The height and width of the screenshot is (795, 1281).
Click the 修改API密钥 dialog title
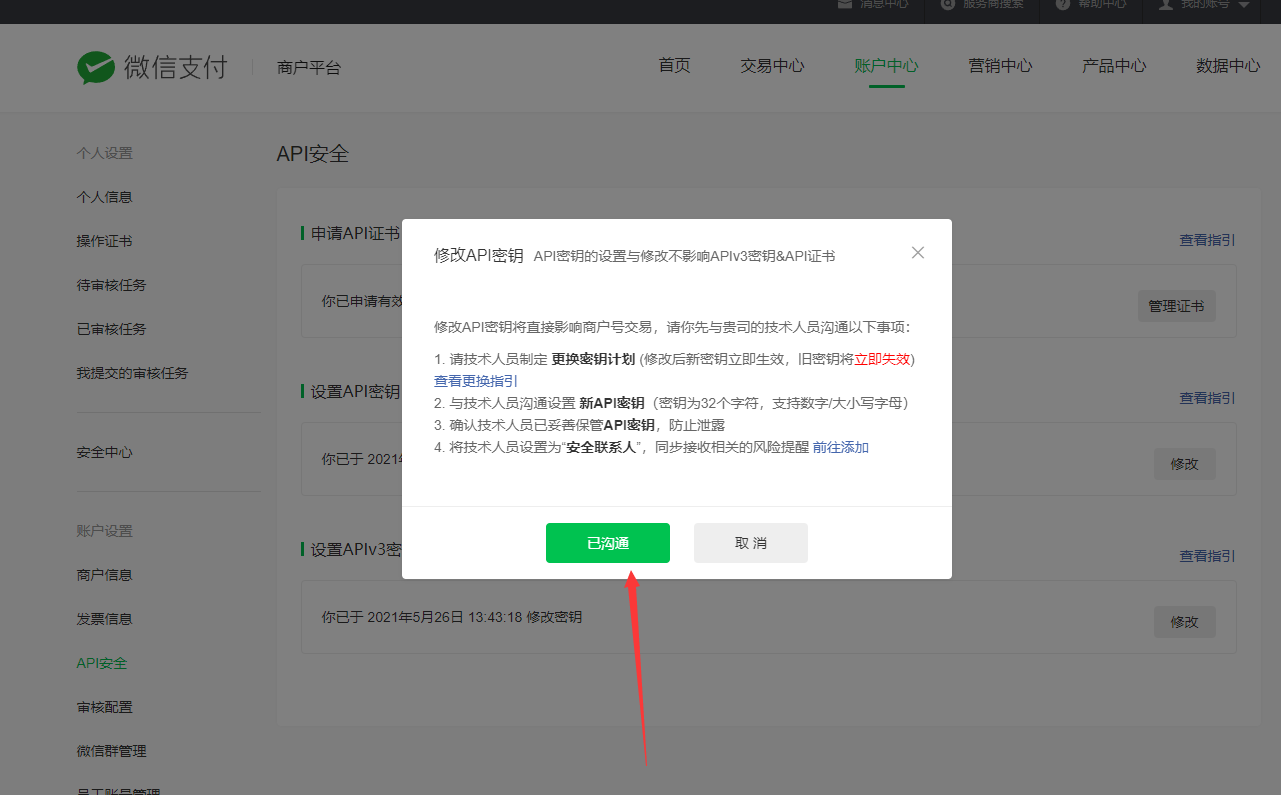coord(478,255)
